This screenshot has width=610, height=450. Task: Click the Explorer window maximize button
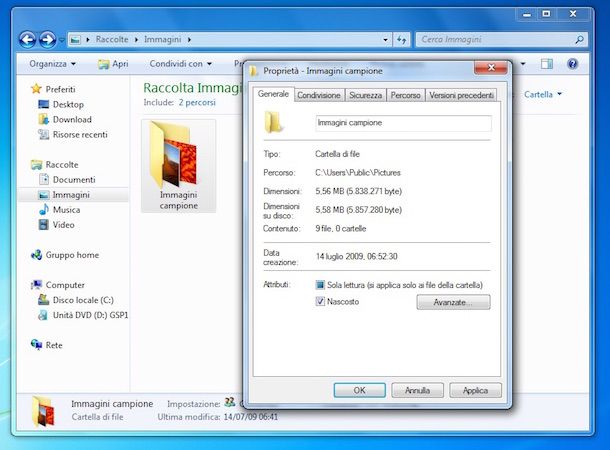click(546, 14)
